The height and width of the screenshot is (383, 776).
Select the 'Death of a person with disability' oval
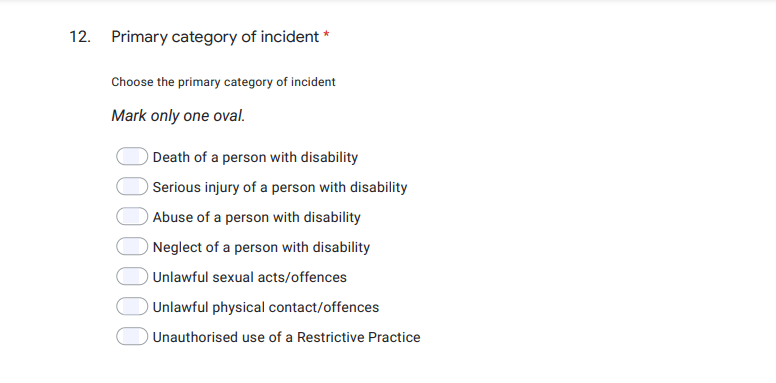(x=132, y=156)
